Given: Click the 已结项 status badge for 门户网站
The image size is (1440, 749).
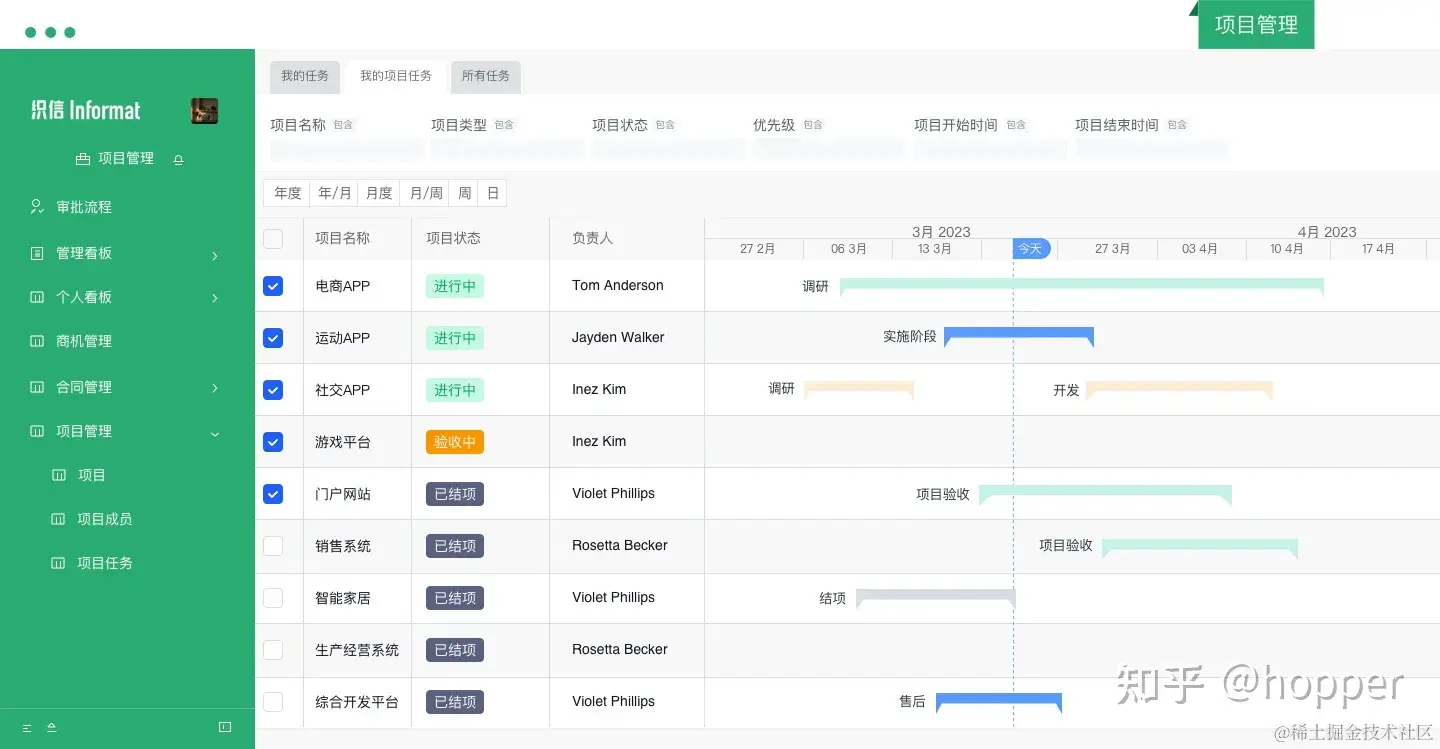Looking at the screenshot, I should [x=455, y=494].
